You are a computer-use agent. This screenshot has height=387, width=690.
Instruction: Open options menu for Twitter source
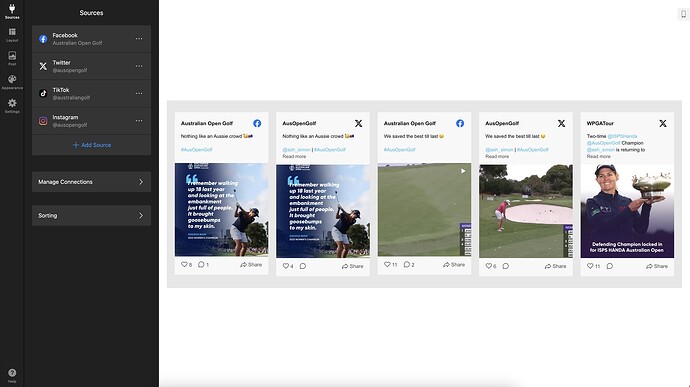[x=139, y=66]
